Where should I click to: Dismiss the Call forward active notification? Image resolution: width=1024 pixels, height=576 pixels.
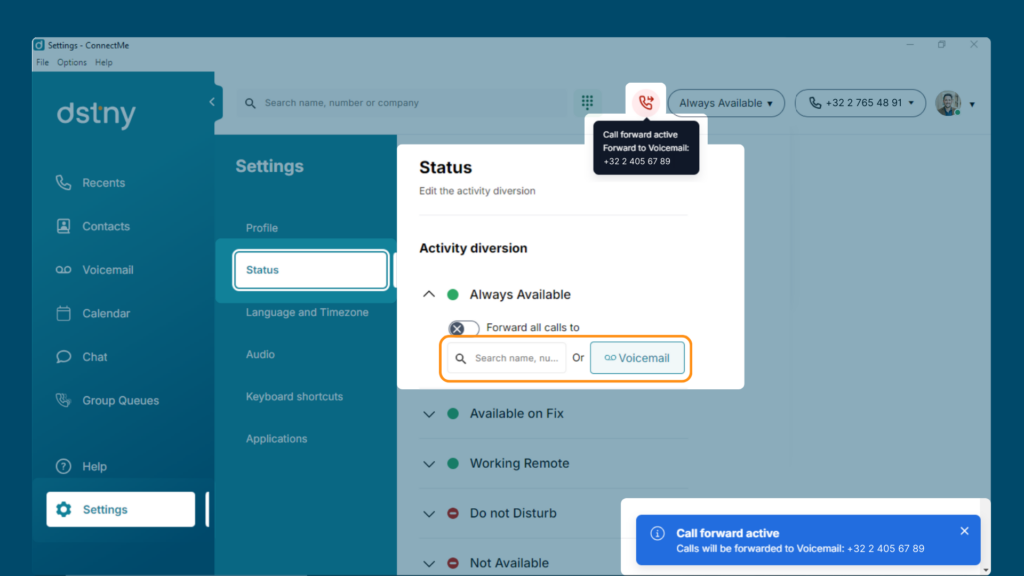pos(965,531)
